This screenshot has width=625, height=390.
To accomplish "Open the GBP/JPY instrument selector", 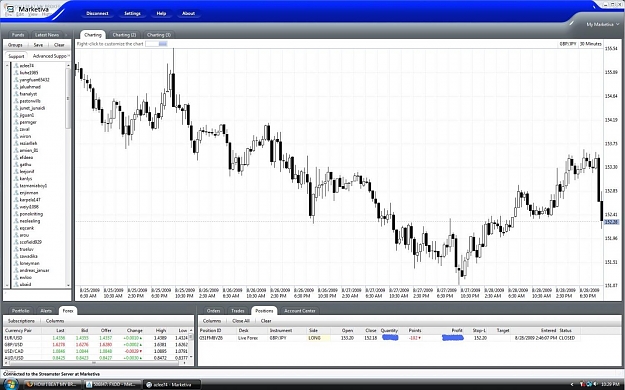I will click(568, 44).
